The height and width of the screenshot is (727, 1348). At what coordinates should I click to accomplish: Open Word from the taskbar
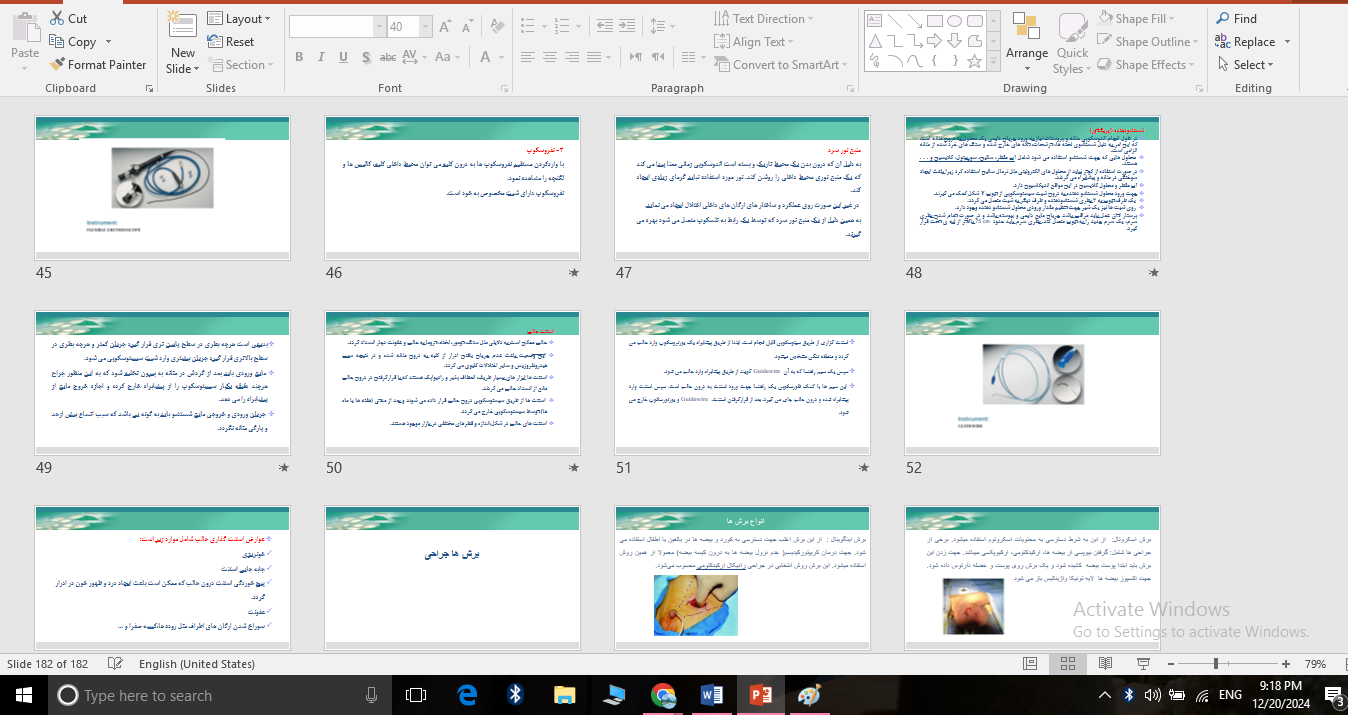click(x=712, y=695)
